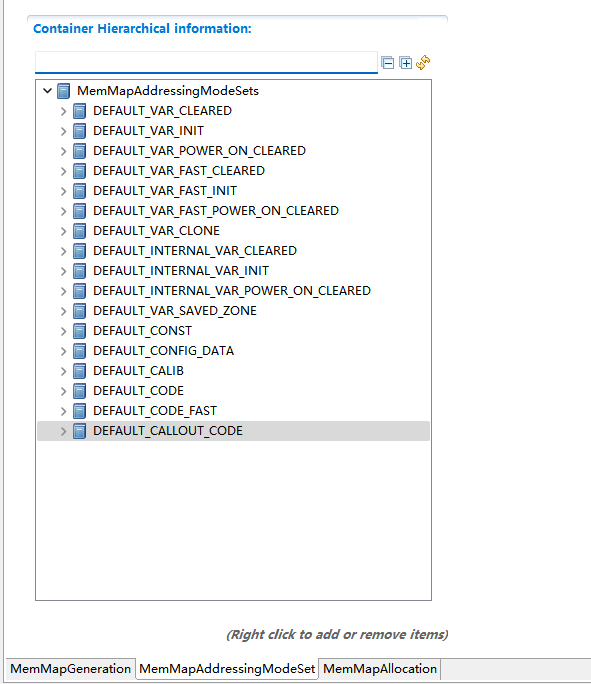
Task: Click the DEFAULT_CONFIG_DATA container icon
Action: coord(79,351)
